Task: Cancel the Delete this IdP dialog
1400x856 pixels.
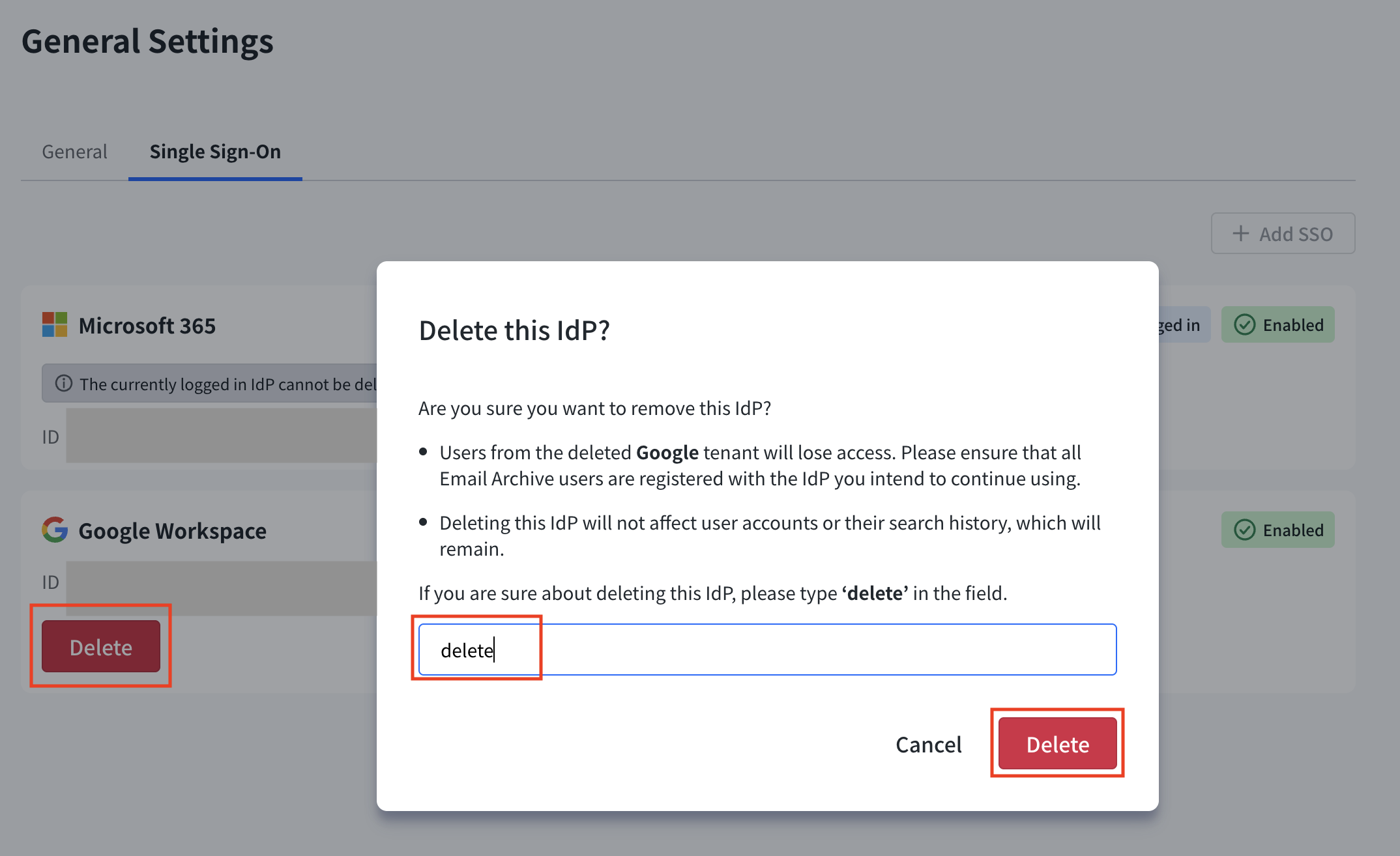Action: [928, 744]
